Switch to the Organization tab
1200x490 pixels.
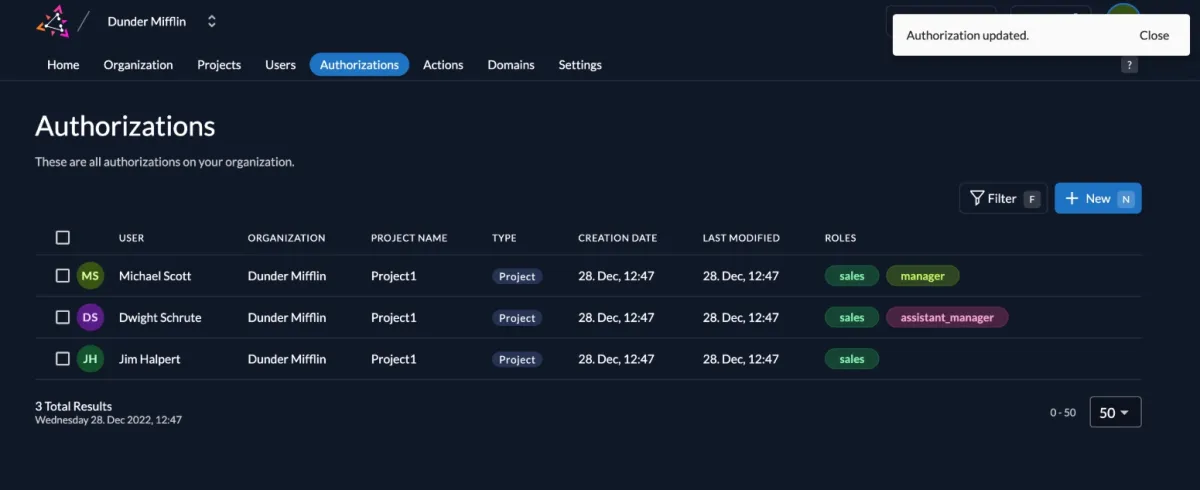pyautogui.click(x=138, y=65)
